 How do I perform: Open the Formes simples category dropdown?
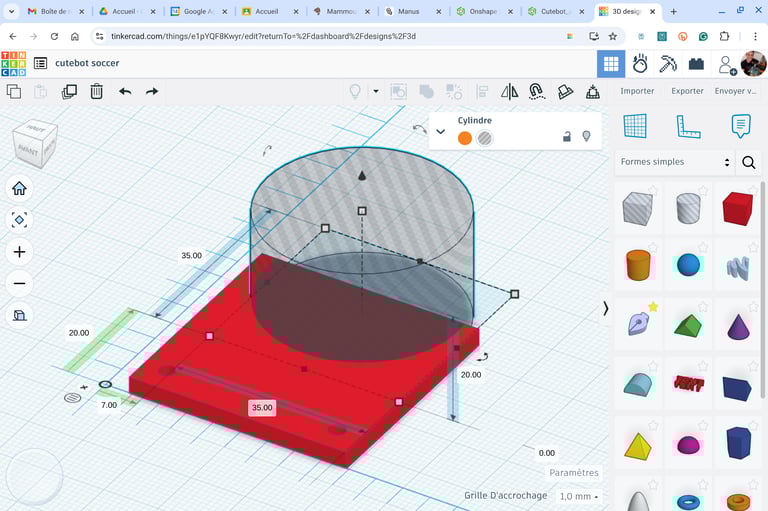(x=675, y=162)
